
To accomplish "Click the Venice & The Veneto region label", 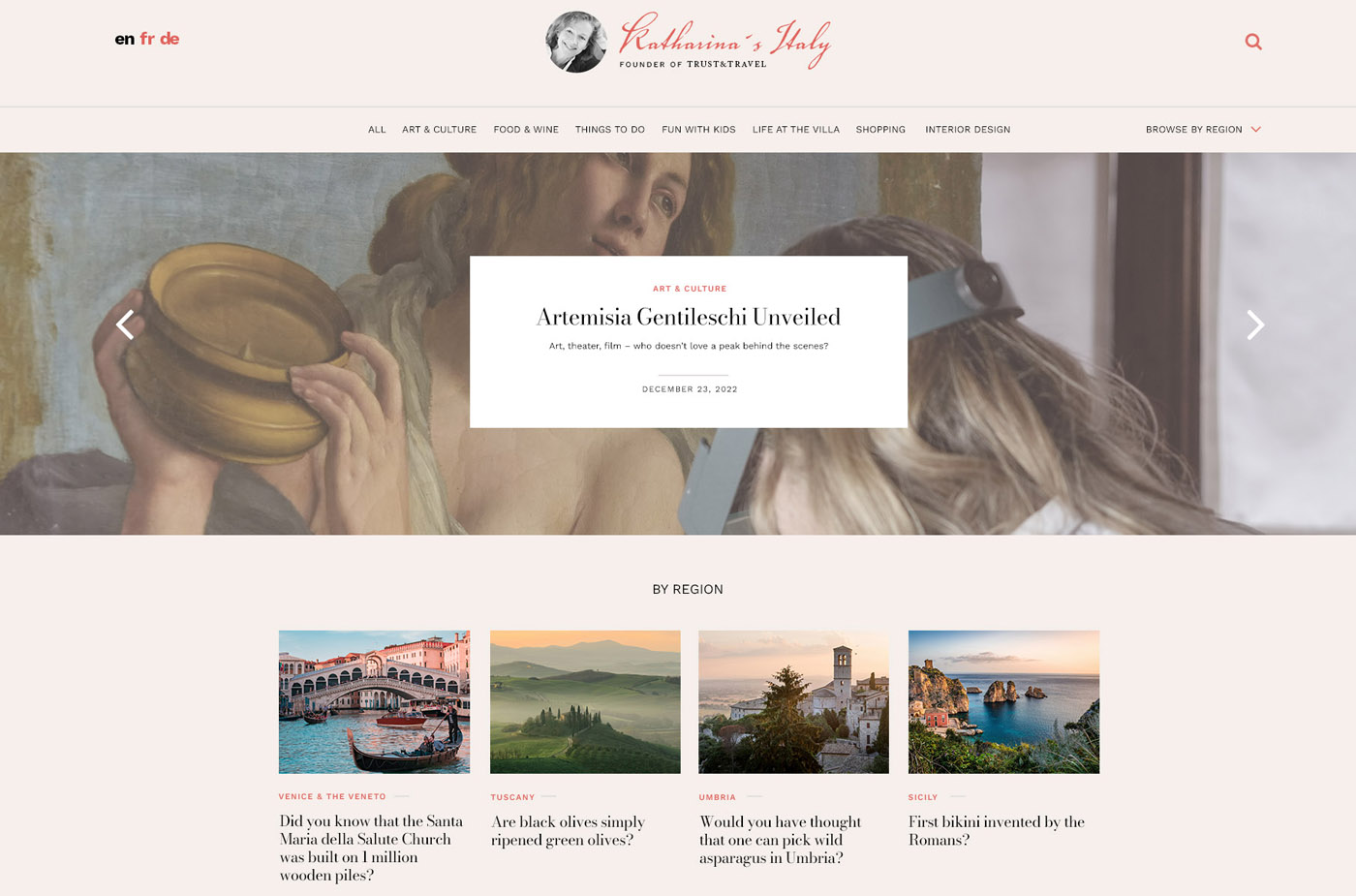I will tap(332, 796).
